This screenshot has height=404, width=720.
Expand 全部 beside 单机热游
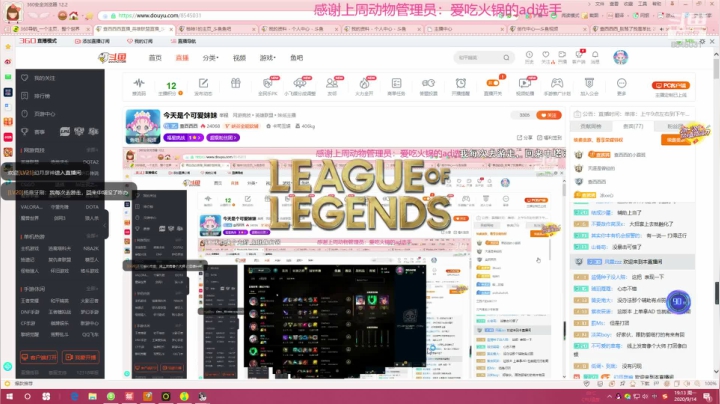point(92,236)
